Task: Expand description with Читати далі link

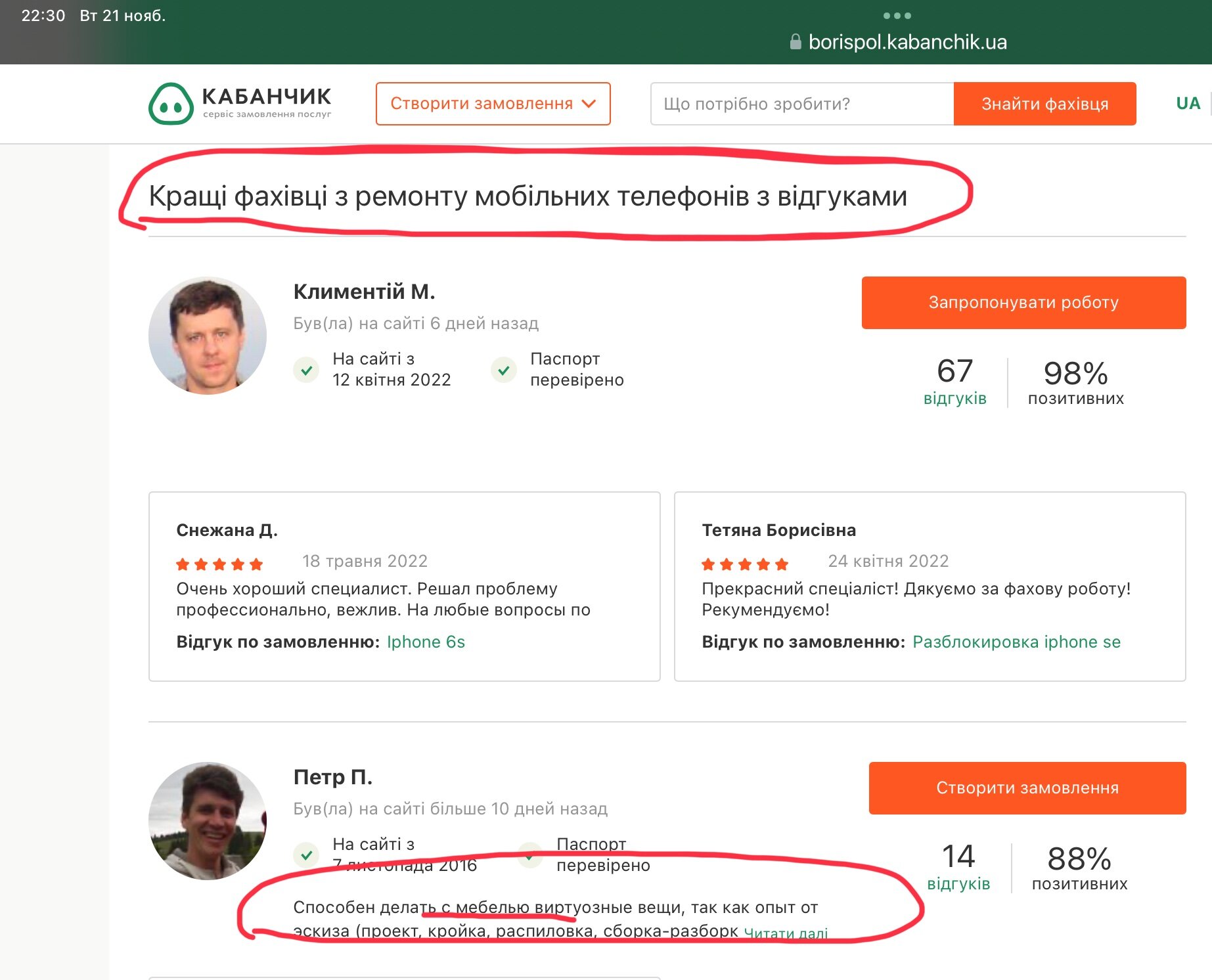Action: (x=786, y=933)
